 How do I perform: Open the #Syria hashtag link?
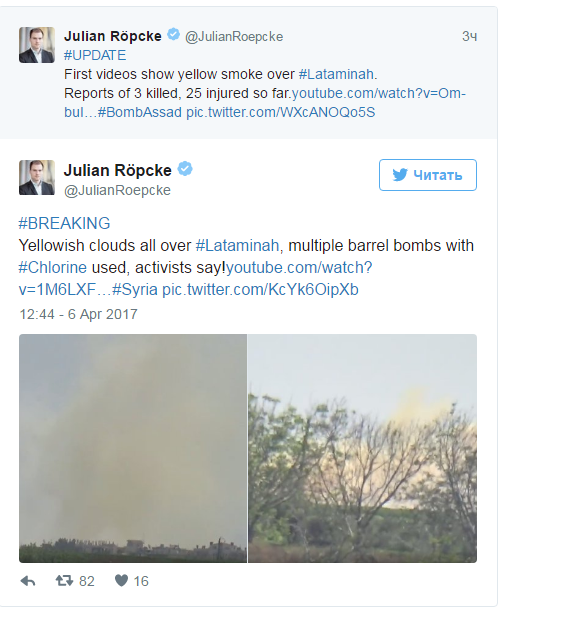pyautogui.click(x=135, y=290)
